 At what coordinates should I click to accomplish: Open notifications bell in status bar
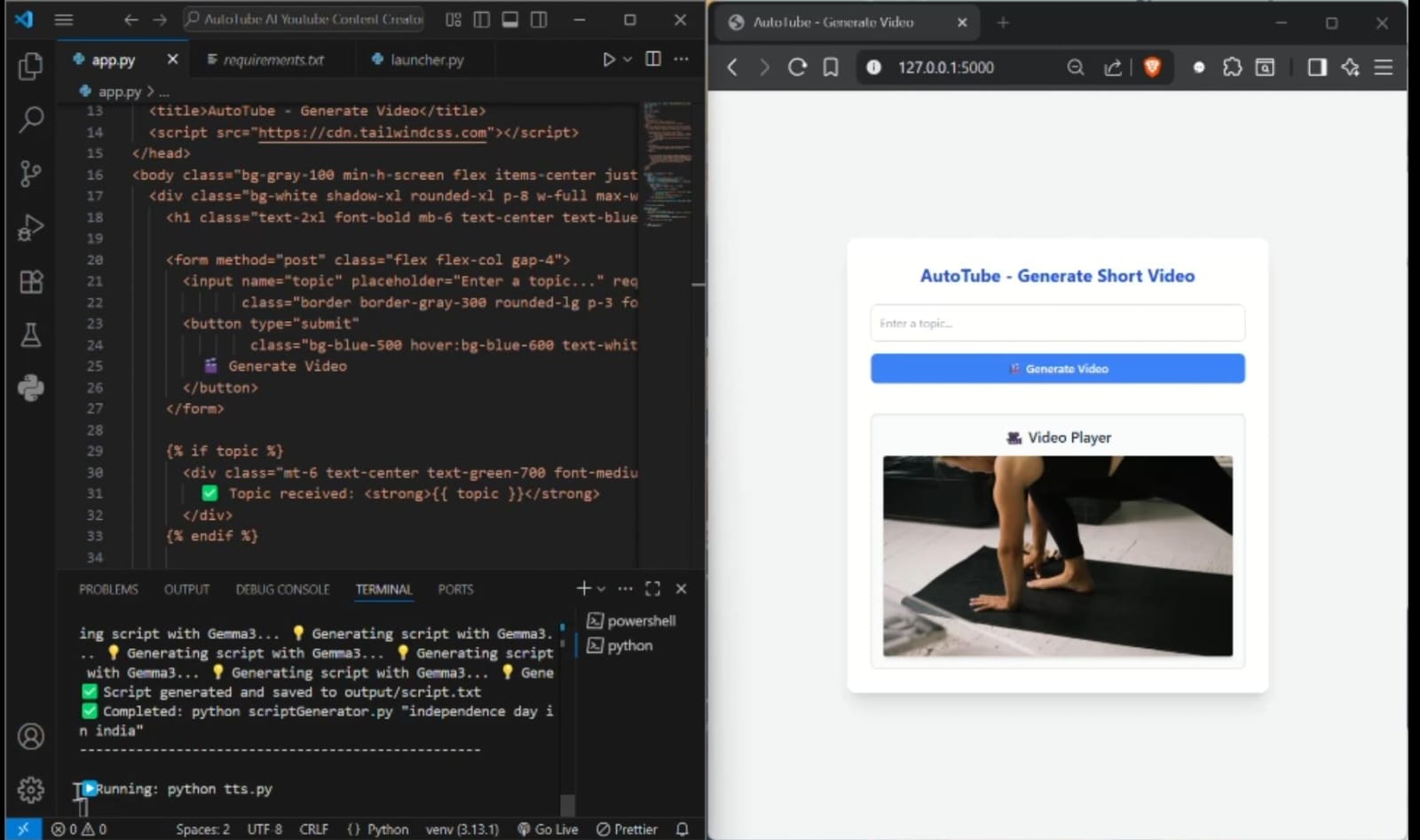(682, 829)
